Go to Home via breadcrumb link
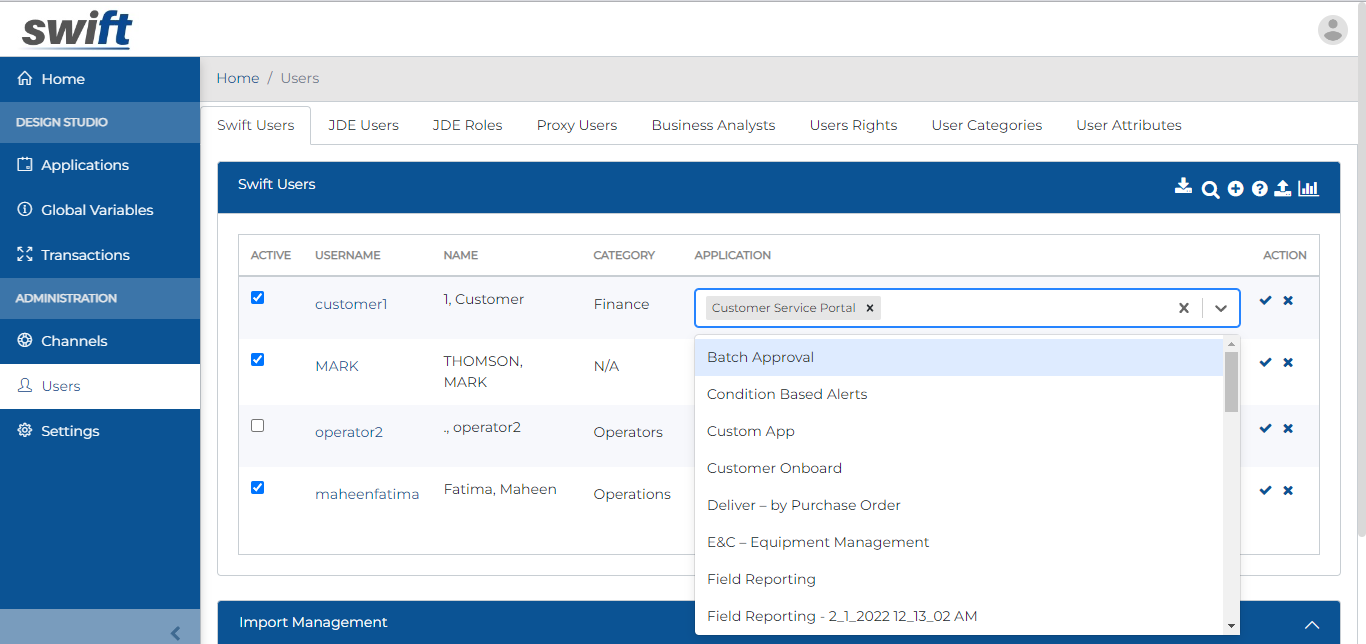Screen dimensions: 1366x644 238,77
